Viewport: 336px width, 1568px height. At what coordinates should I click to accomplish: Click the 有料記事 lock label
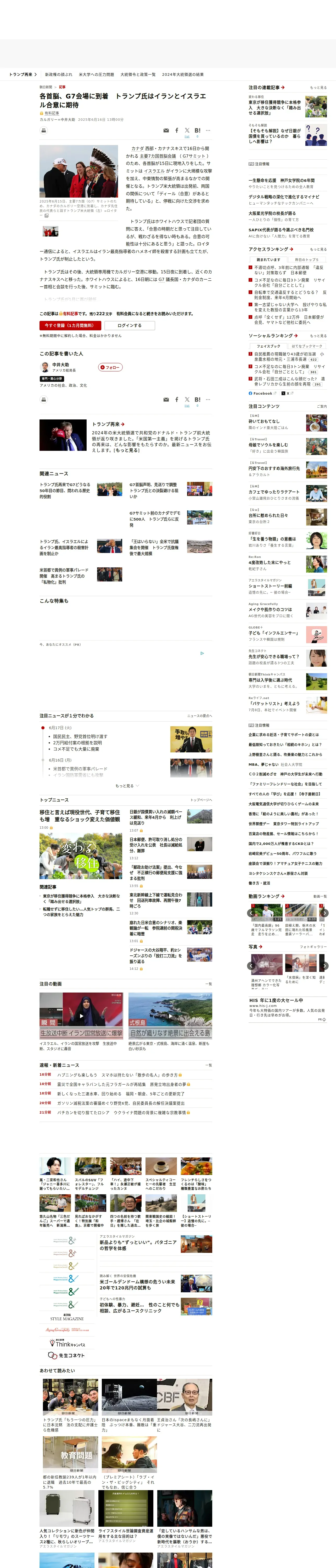(x=49, y=113)
